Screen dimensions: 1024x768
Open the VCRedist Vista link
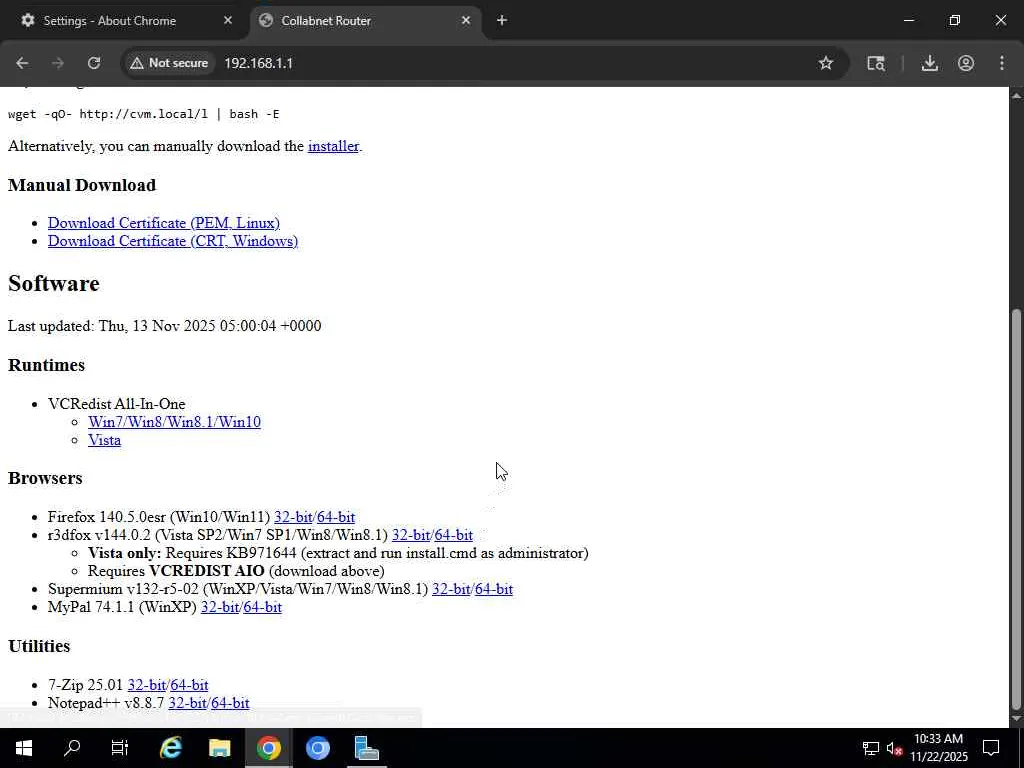pyautogui.click(x=104, y=440)
